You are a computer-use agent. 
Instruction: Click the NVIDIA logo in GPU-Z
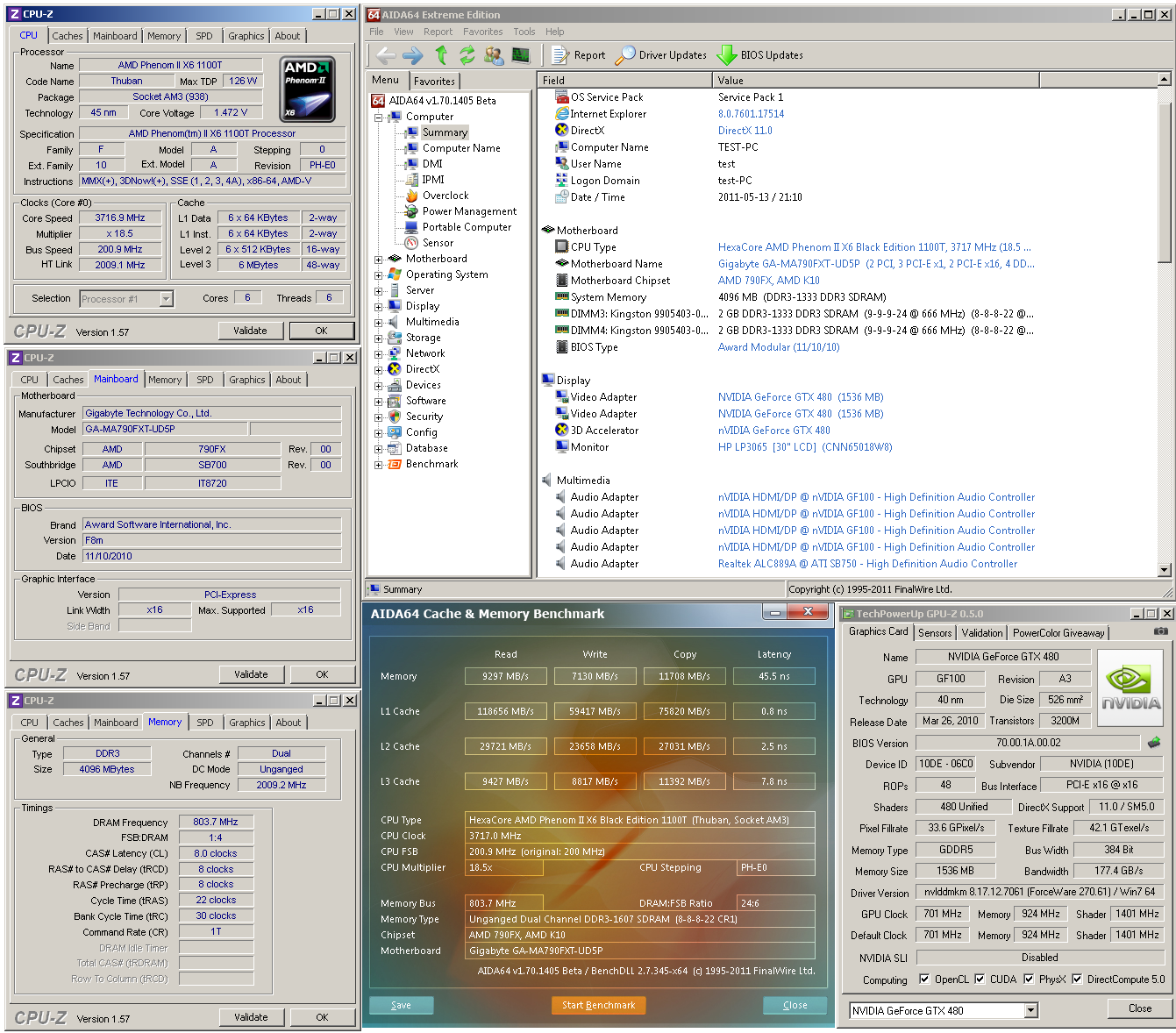[x=1130, y=688]
